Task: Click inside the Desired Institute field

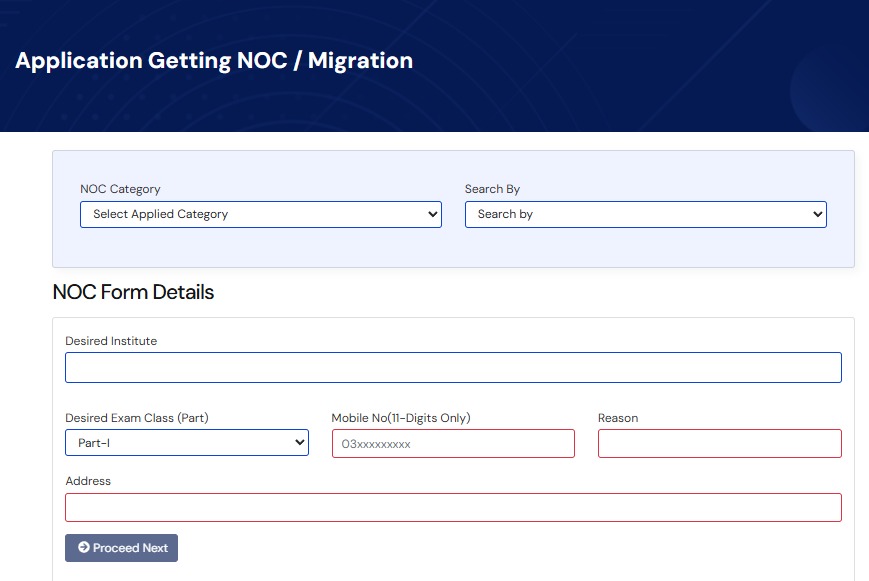Action: coord(452,367)
